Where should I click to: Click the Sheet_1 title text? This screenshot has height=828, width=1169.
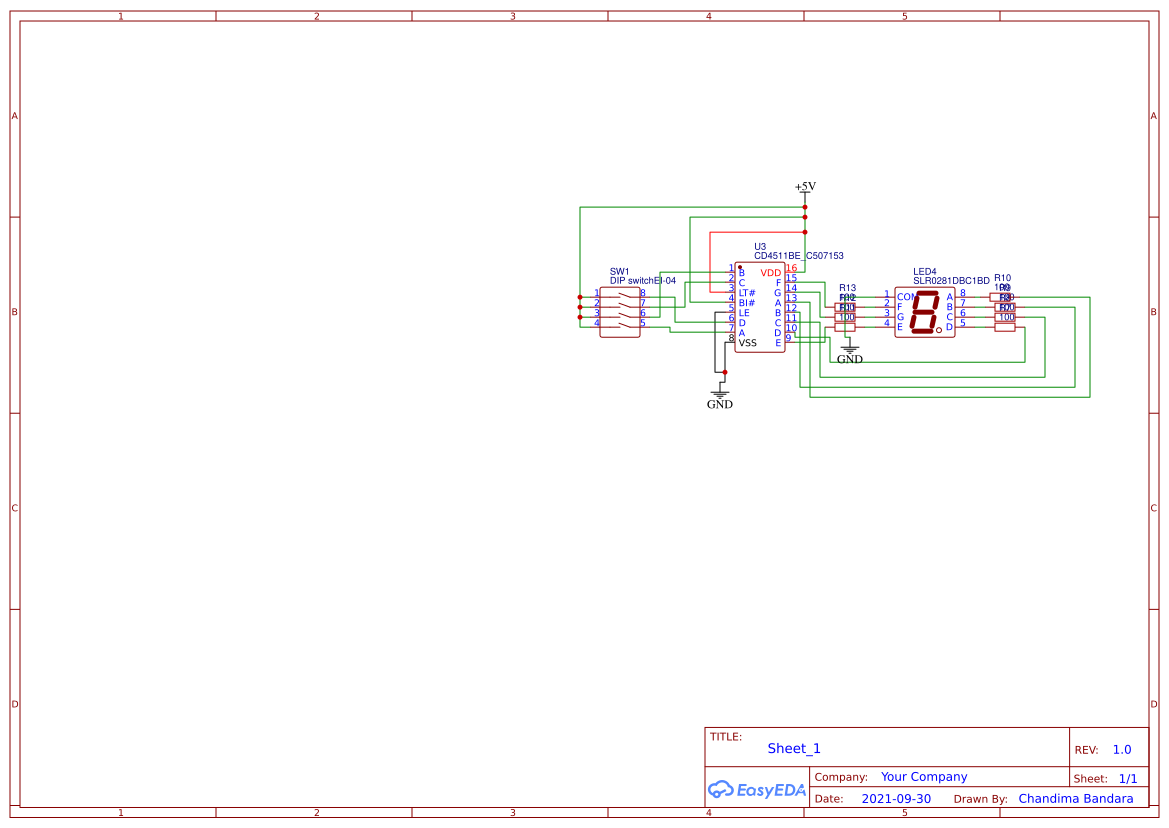point(792,748)
